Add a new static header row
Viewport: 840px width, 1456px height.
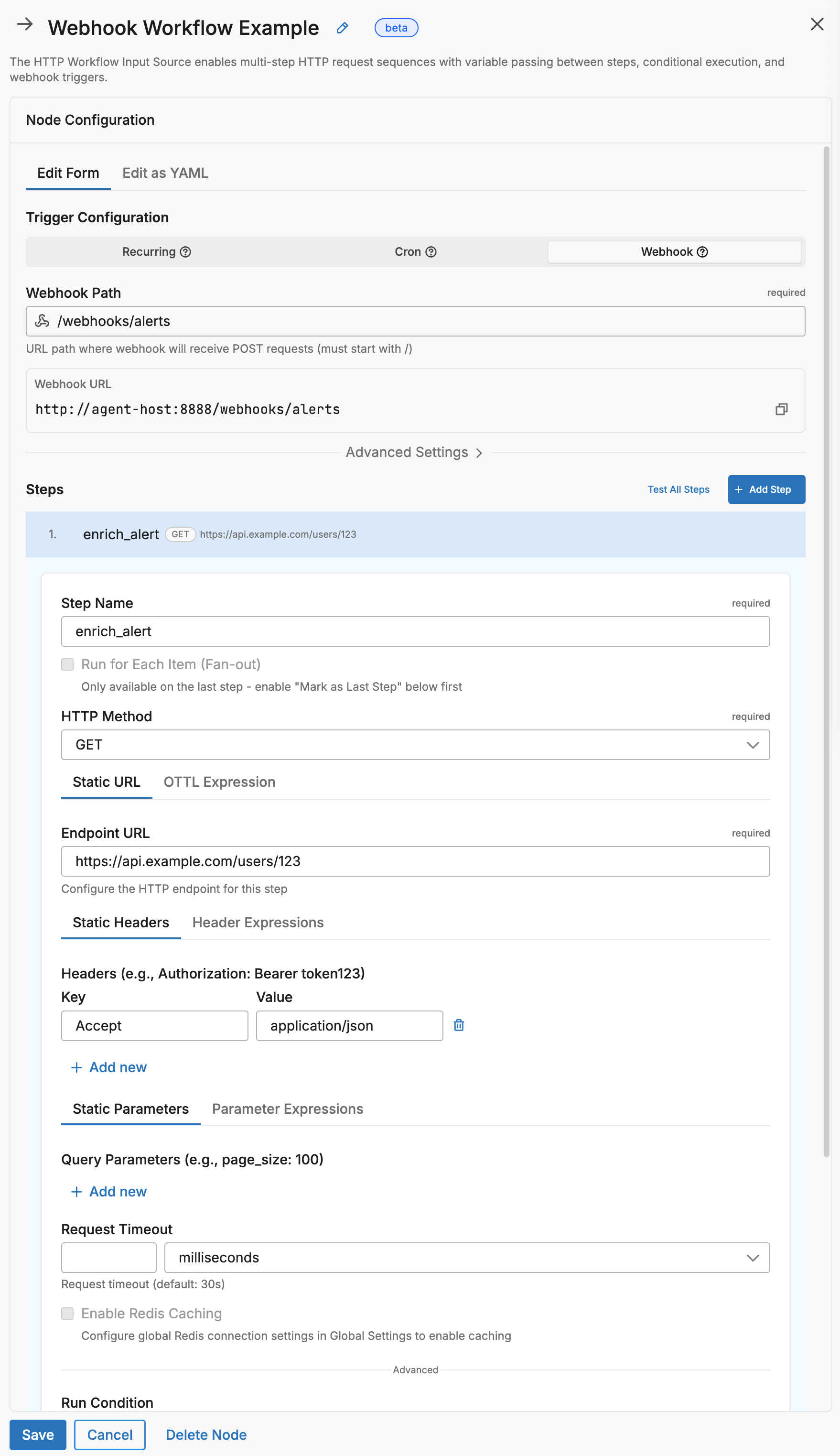(x=108, y=1067)
